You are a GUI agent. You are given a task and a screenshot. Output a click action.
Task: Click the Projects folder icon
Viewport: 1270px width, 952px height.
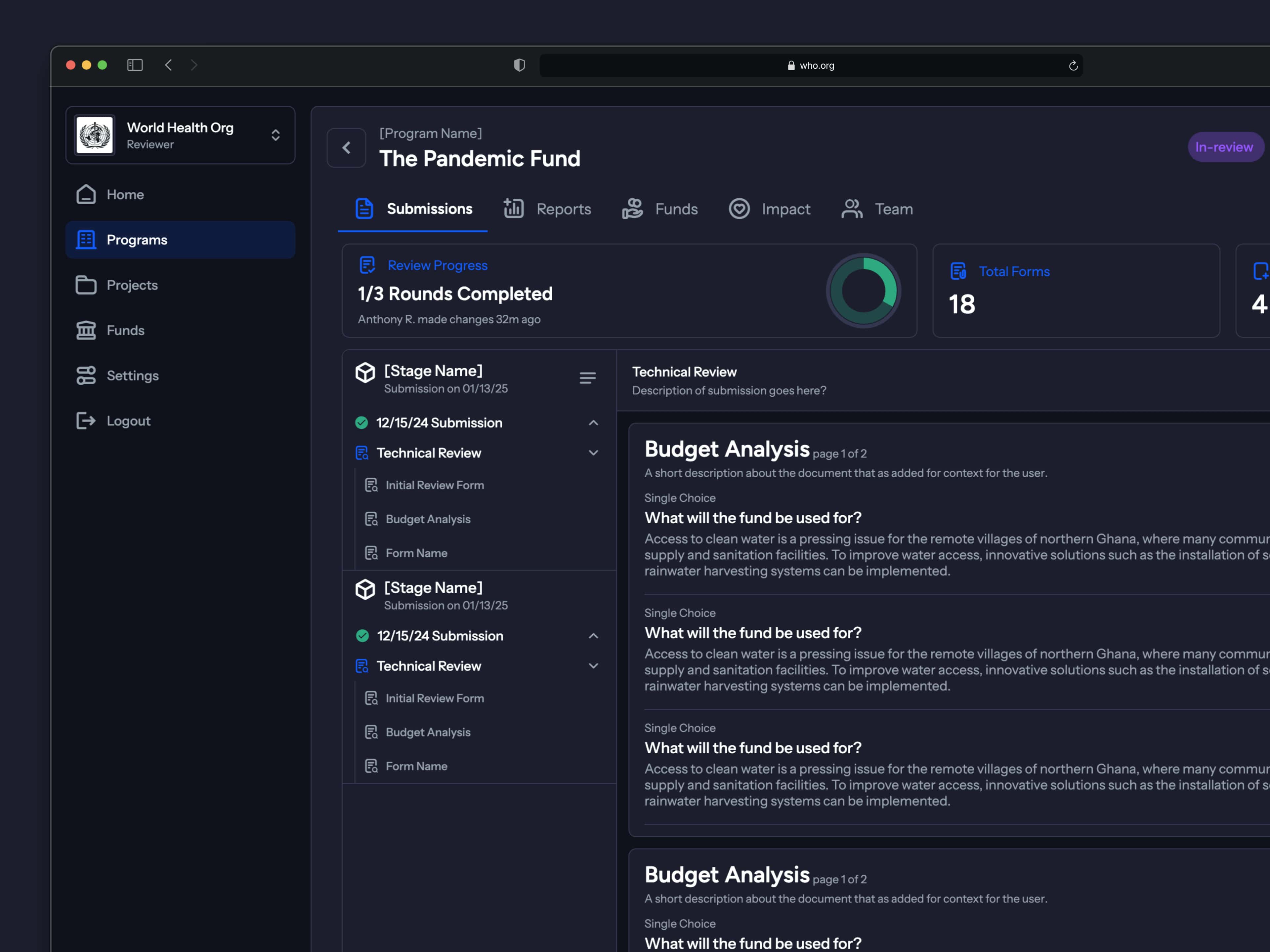(x=86, y=285)
